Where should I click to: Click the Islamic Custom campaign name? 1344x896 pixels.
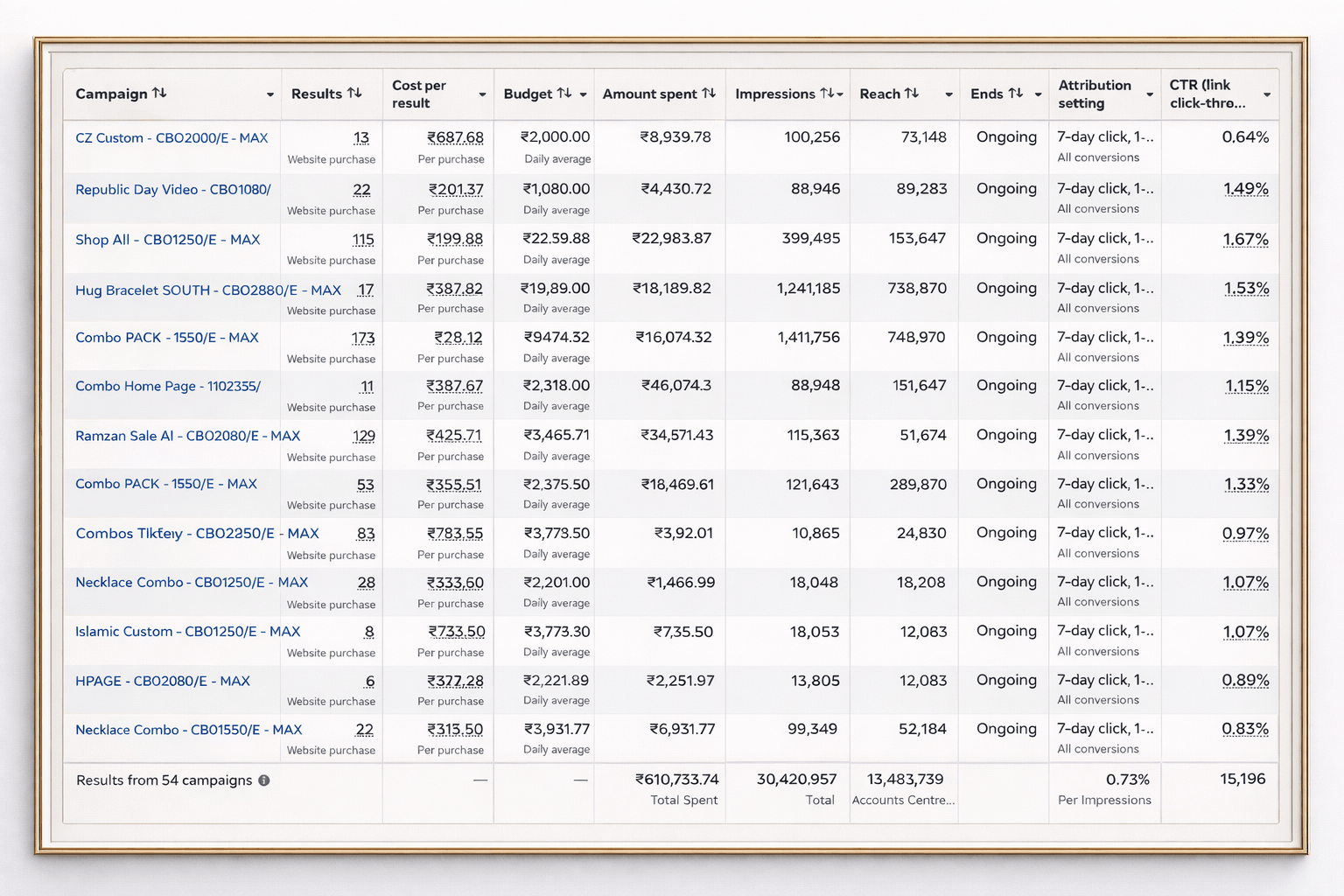(x=187, y=632)
